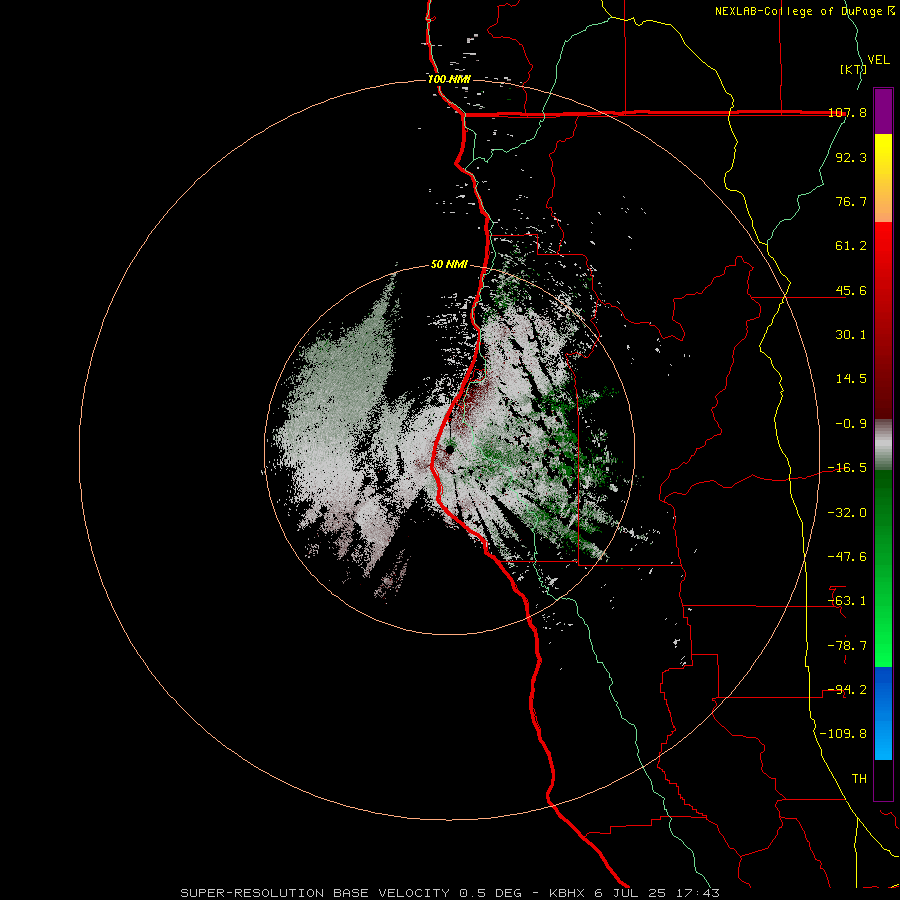900x900 pixels.
Task: Pick the yellow-orange segment of velocity scale
Action: coord(883,178)
